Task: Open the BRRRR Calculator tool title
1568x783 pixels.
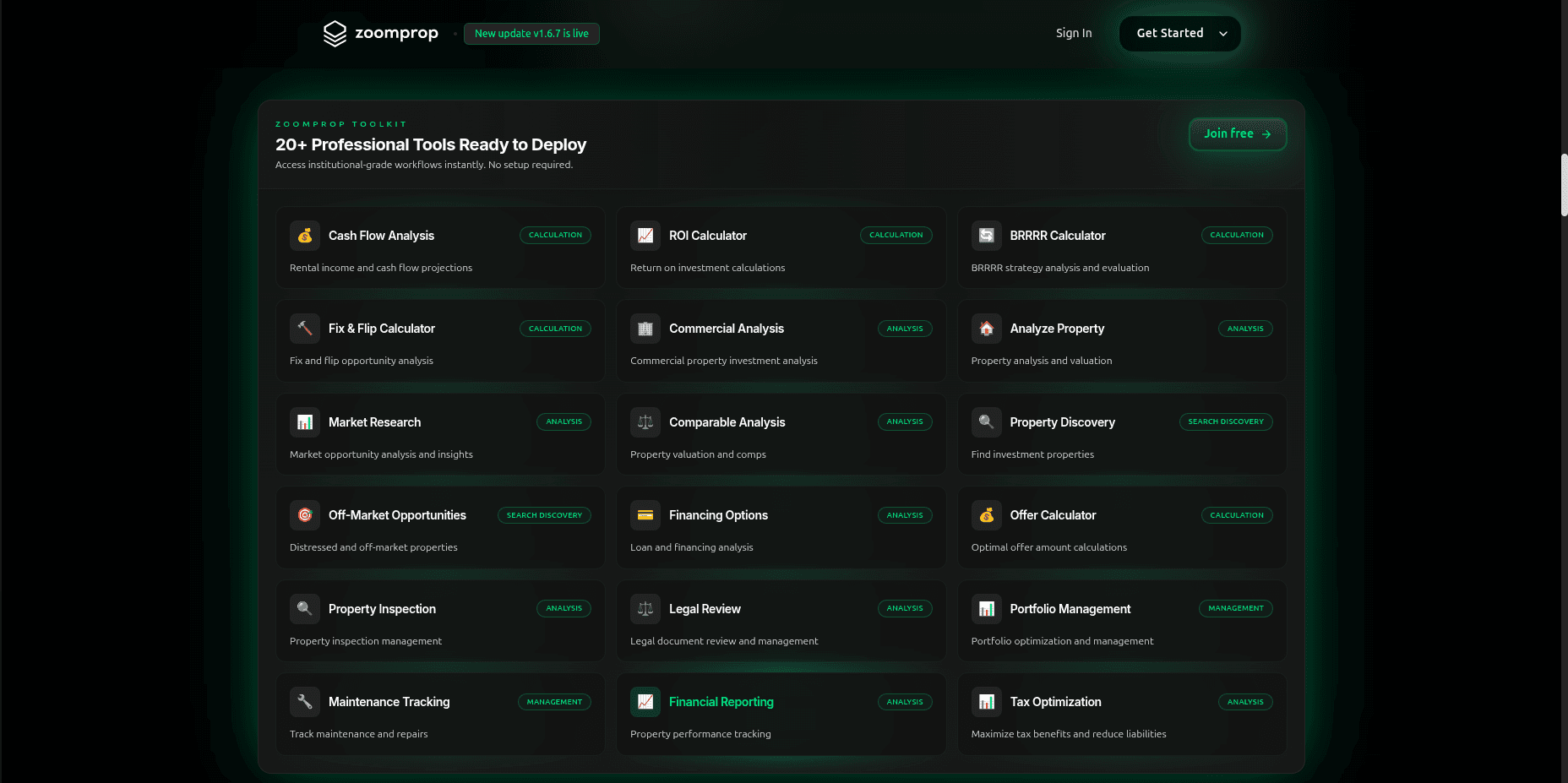Action: [1058, 236]
